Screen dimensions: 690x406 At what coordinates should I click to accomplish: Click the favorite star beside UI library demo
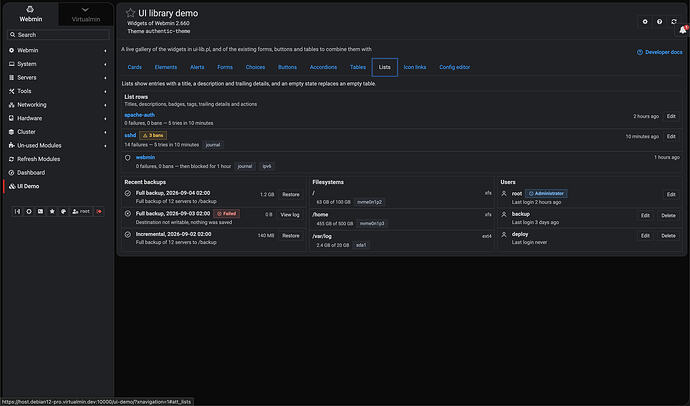130,13
